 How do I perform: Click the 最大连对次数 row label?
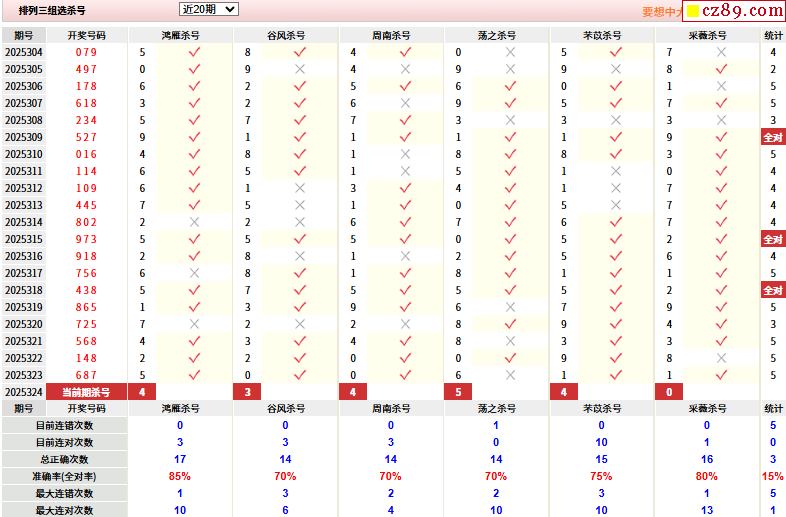point(64,510)
